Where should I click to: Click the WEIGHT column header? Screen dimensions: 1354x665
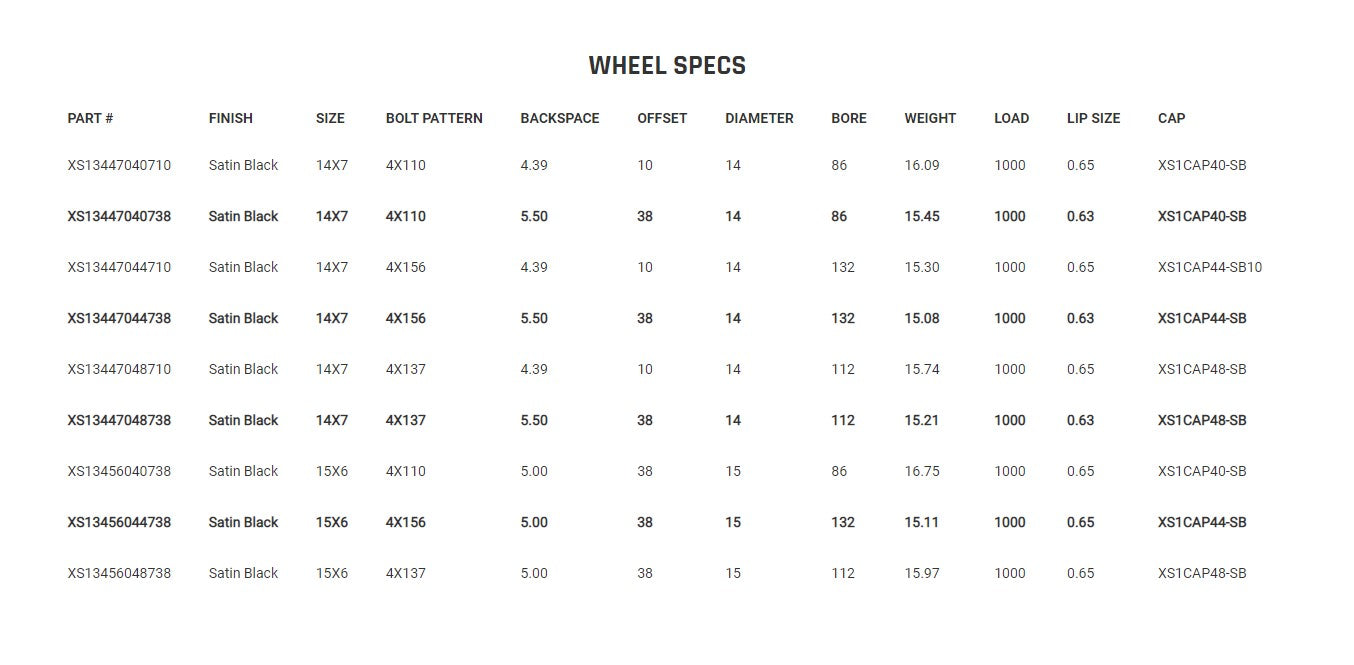click(930, 118)
